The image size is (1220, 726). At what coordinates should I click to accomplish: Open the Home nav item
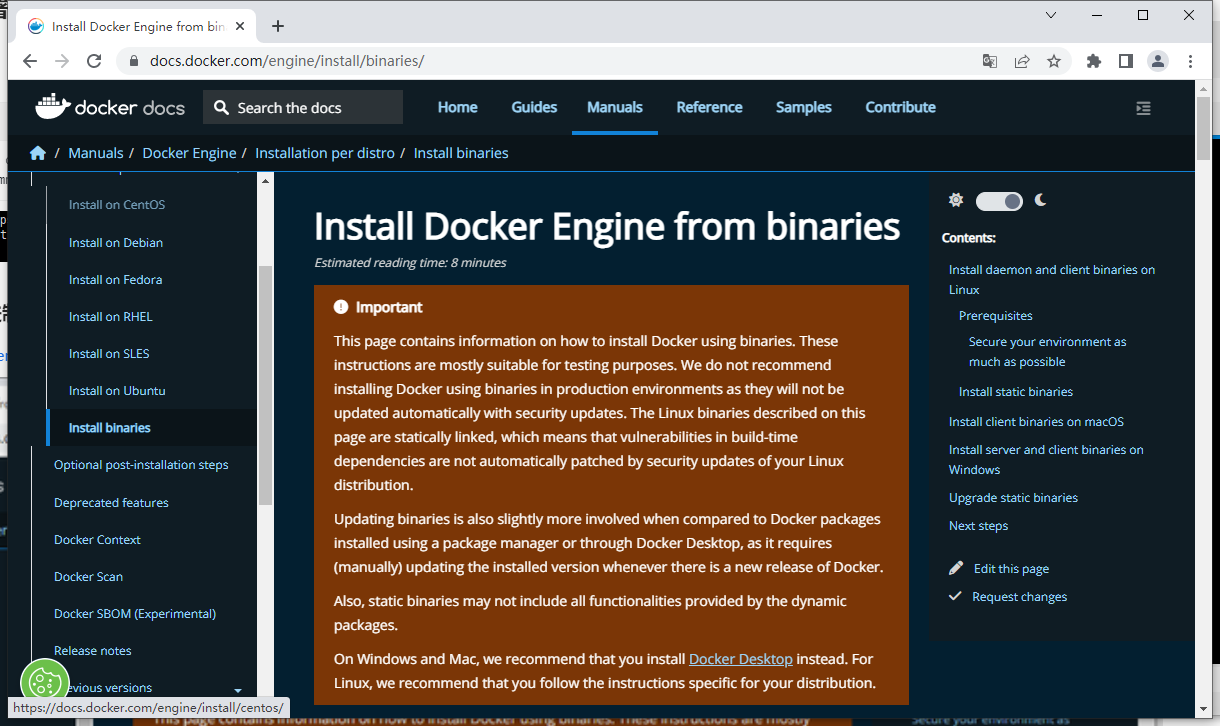click(457, 107)
